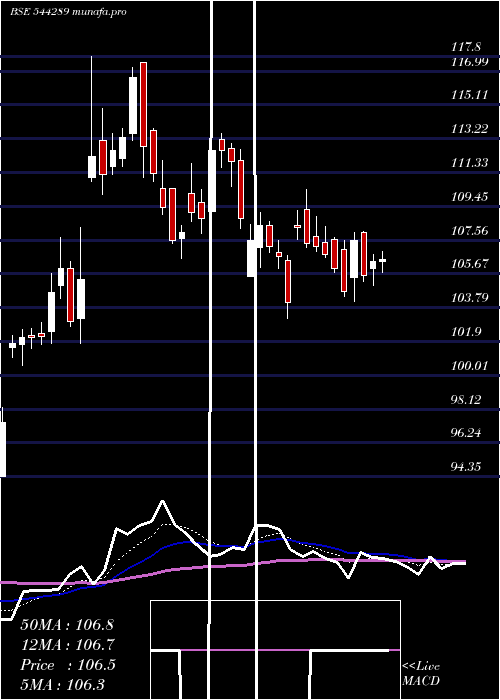Click the 12MA : 106.7 readout
Screen dimensions: 500x700
pos(67,645)
